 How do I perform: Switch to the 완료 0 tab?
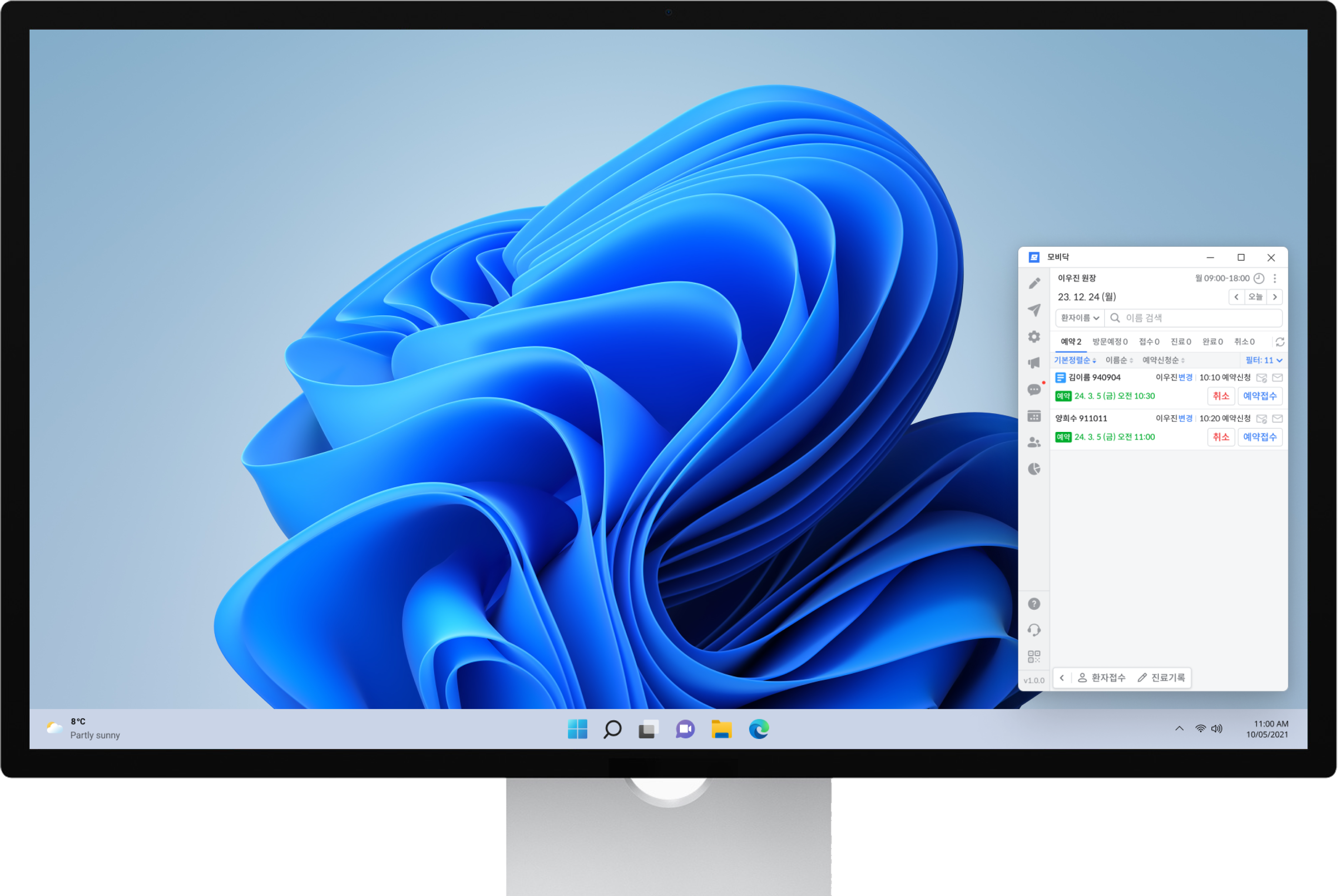1212,342
